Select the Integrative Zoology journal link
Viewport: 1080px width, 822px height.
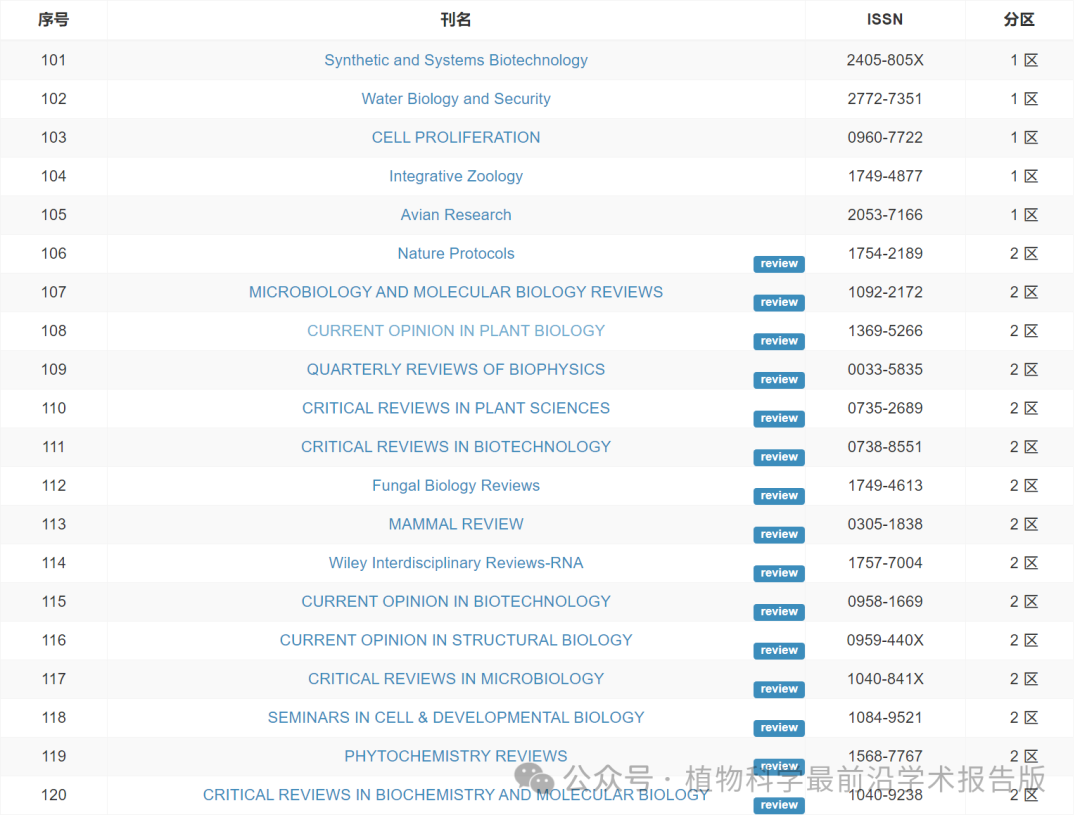(x=455, y=176)
